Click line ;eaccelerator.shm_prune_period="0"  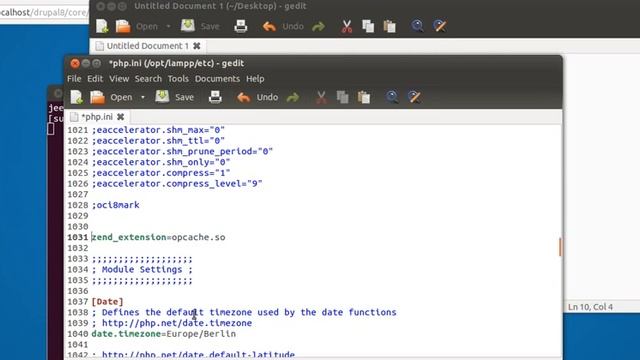tap(182, 151)
